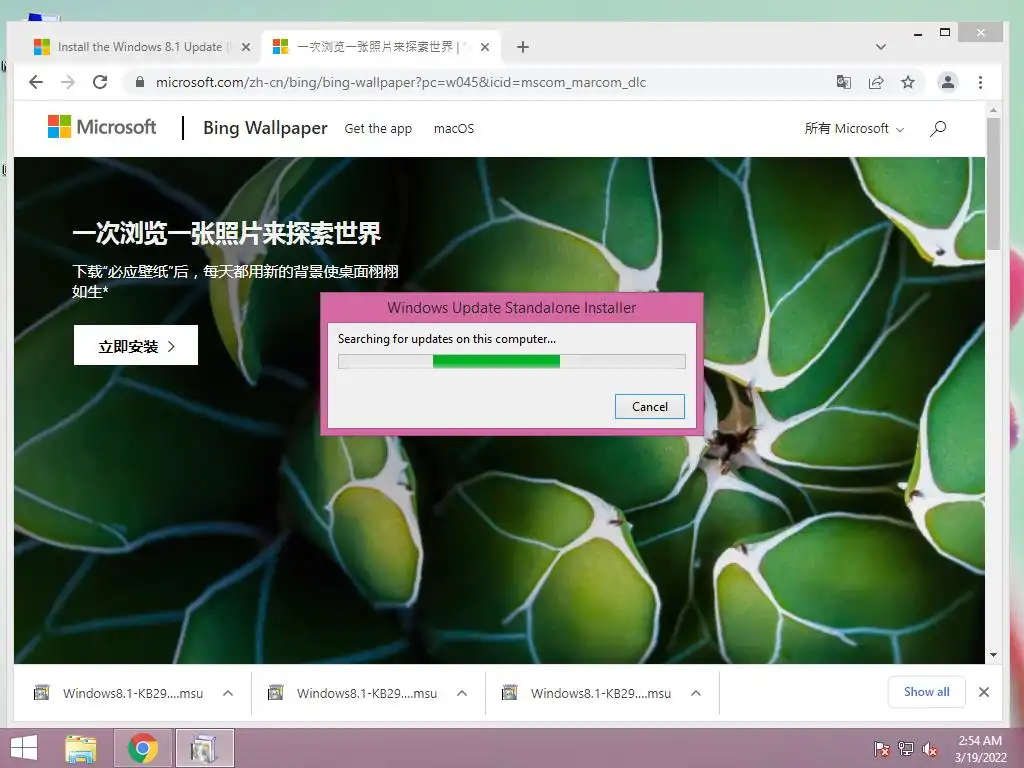Click Get the app menu item
Screen dimensions: 1024x768
click(x=378, y=129)
